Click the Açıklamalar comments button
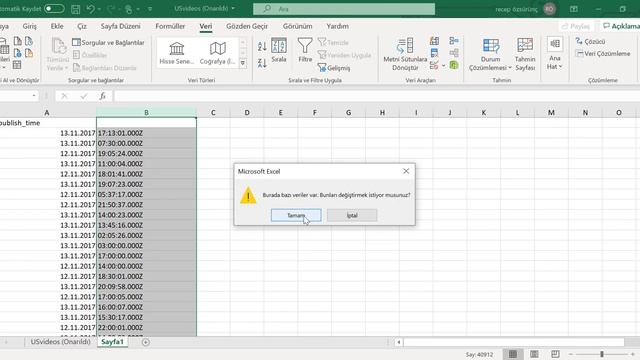 click(621, 26)
